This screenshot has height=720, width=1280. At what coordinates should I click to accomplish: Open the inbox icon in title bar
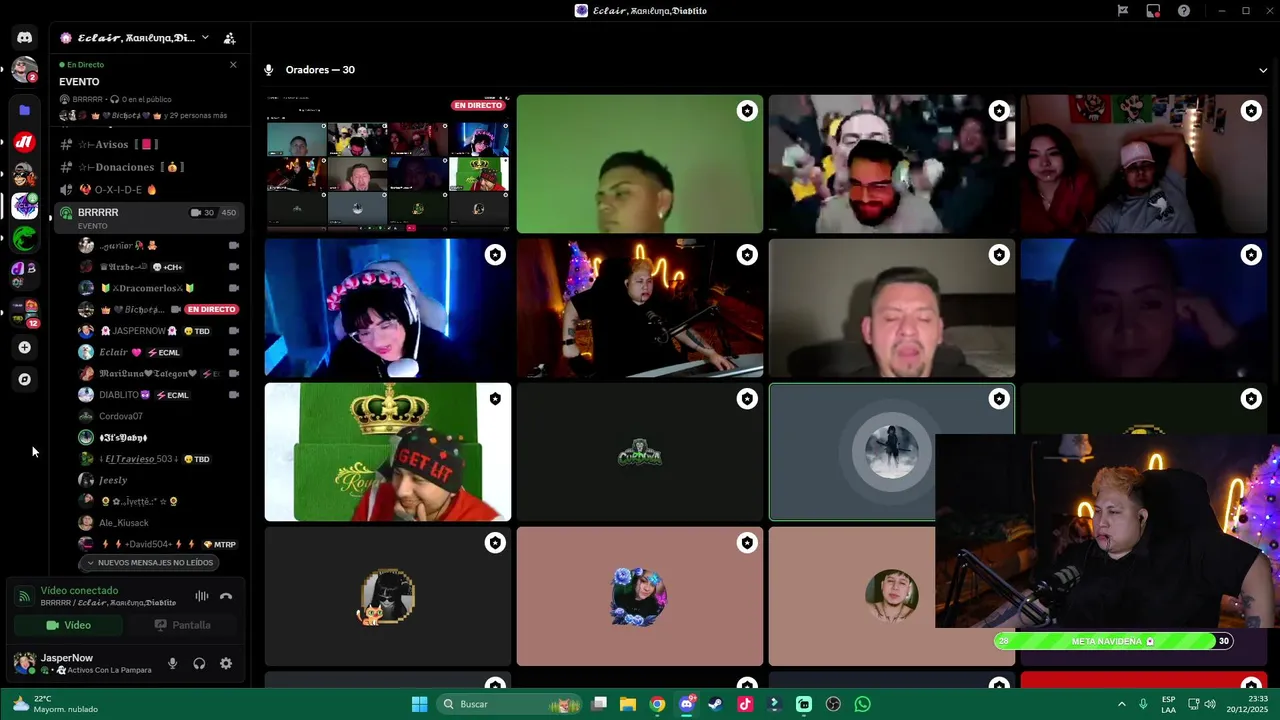click(x=1153, y=11)
